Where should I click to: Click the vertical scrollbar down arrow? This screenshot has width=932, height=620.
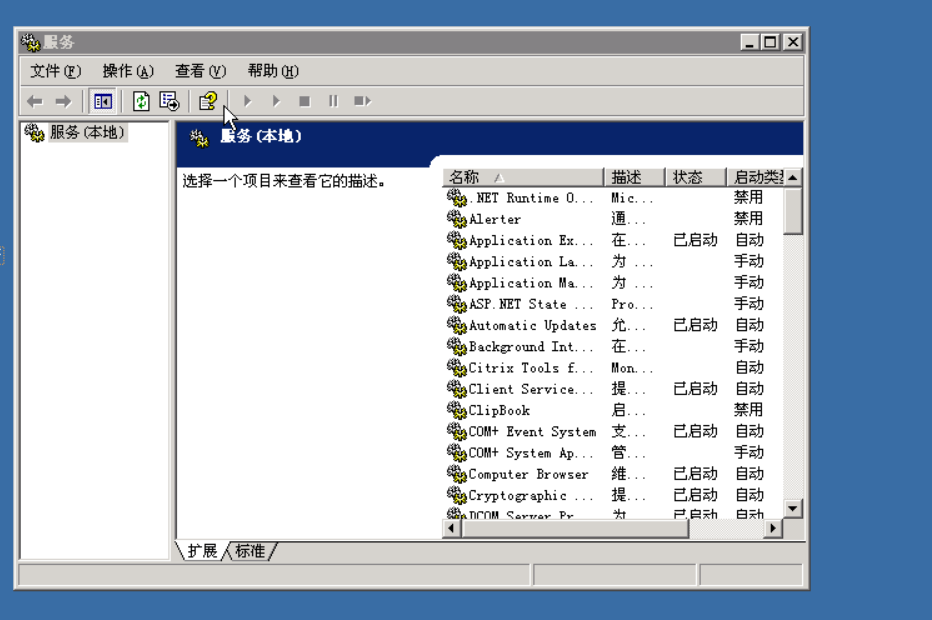tap(793, 509)
